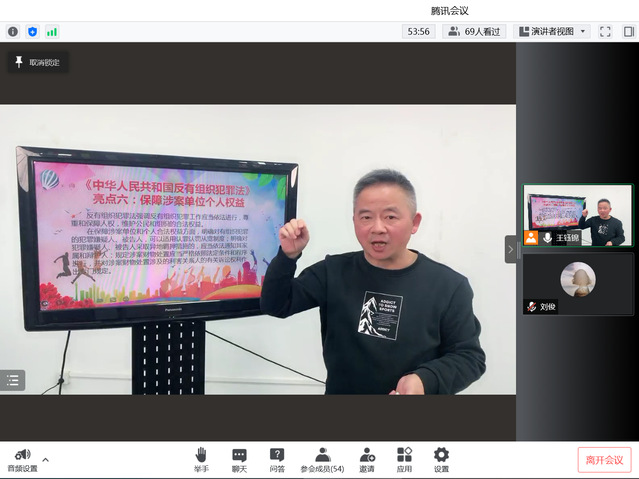
Task: Open the 问答 Q&A panel
Action: pos(277,460)
